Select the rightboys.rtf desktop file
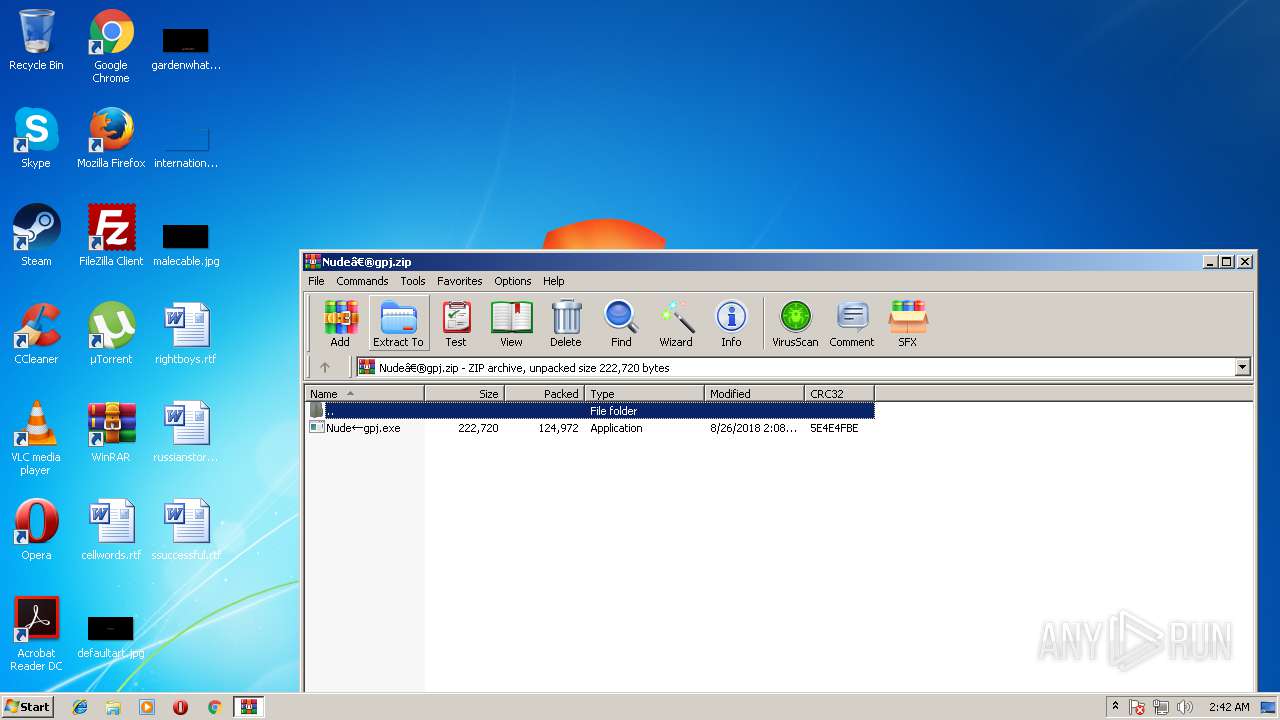The image size is (1280, 720). [186, 334]
